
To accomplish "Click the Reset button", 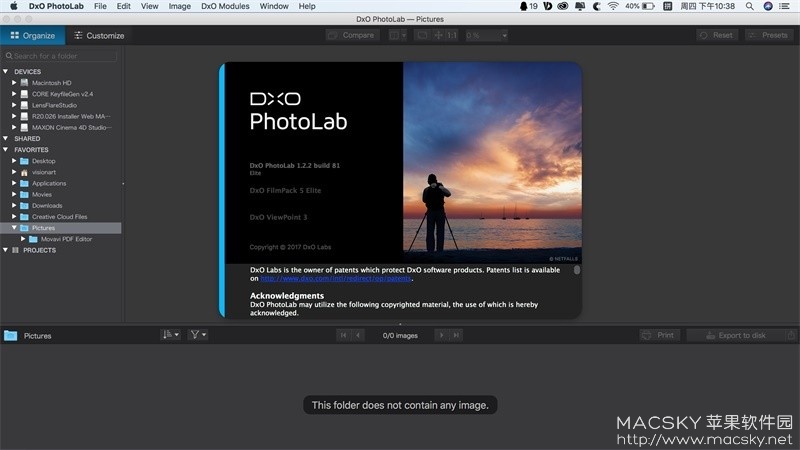I will tap(717, 35).
